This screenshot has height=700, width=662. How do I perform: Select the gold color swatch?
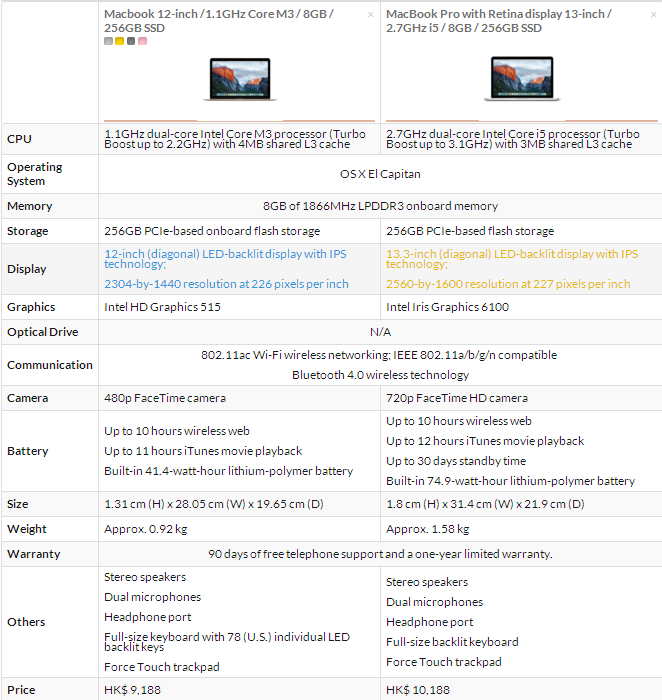(119, 41)
